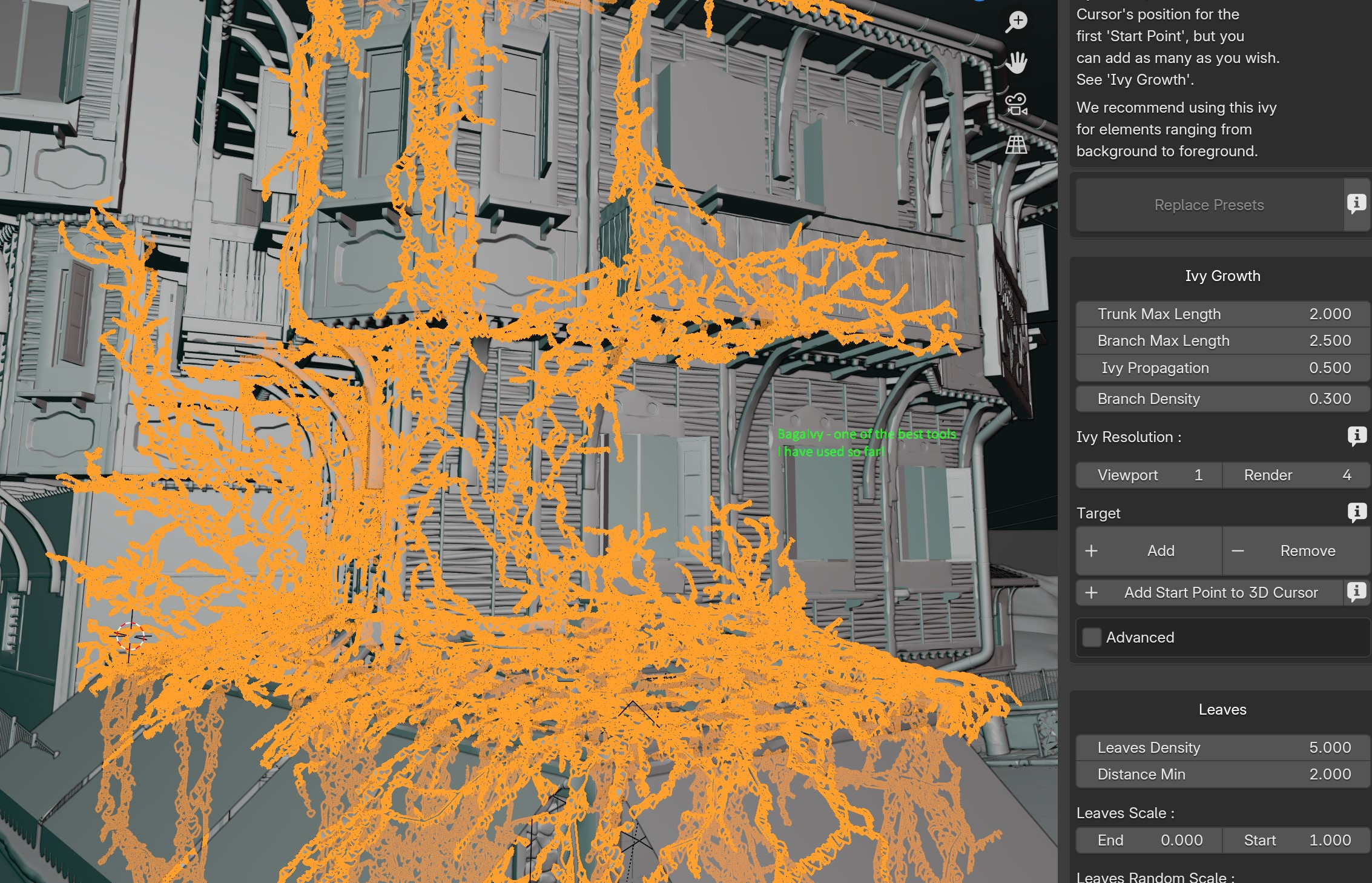The height and width of the screenshot is (883, 1372).
Task: Click the plus icon beside Add target
Action: pyautogui.click(x=1092, y=551)
